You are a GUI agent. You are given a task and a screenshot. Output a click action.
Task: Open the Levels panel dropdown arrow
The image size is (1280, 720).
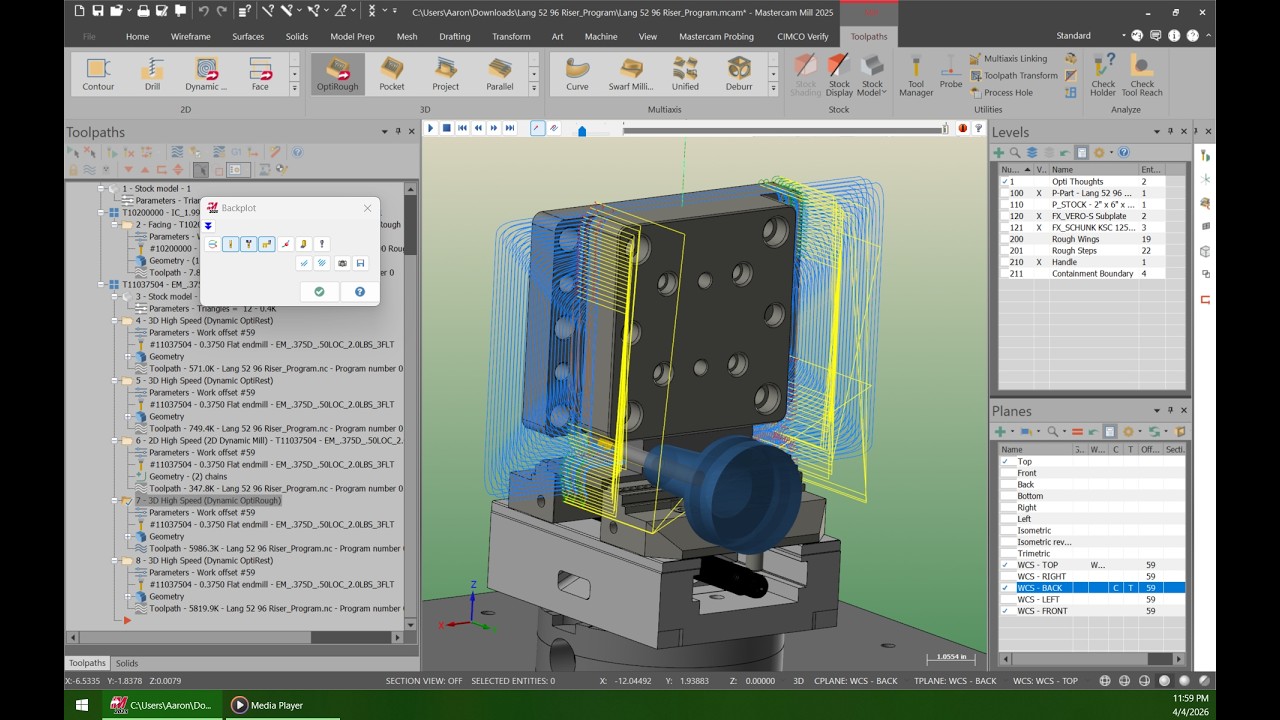(1158, 132)
